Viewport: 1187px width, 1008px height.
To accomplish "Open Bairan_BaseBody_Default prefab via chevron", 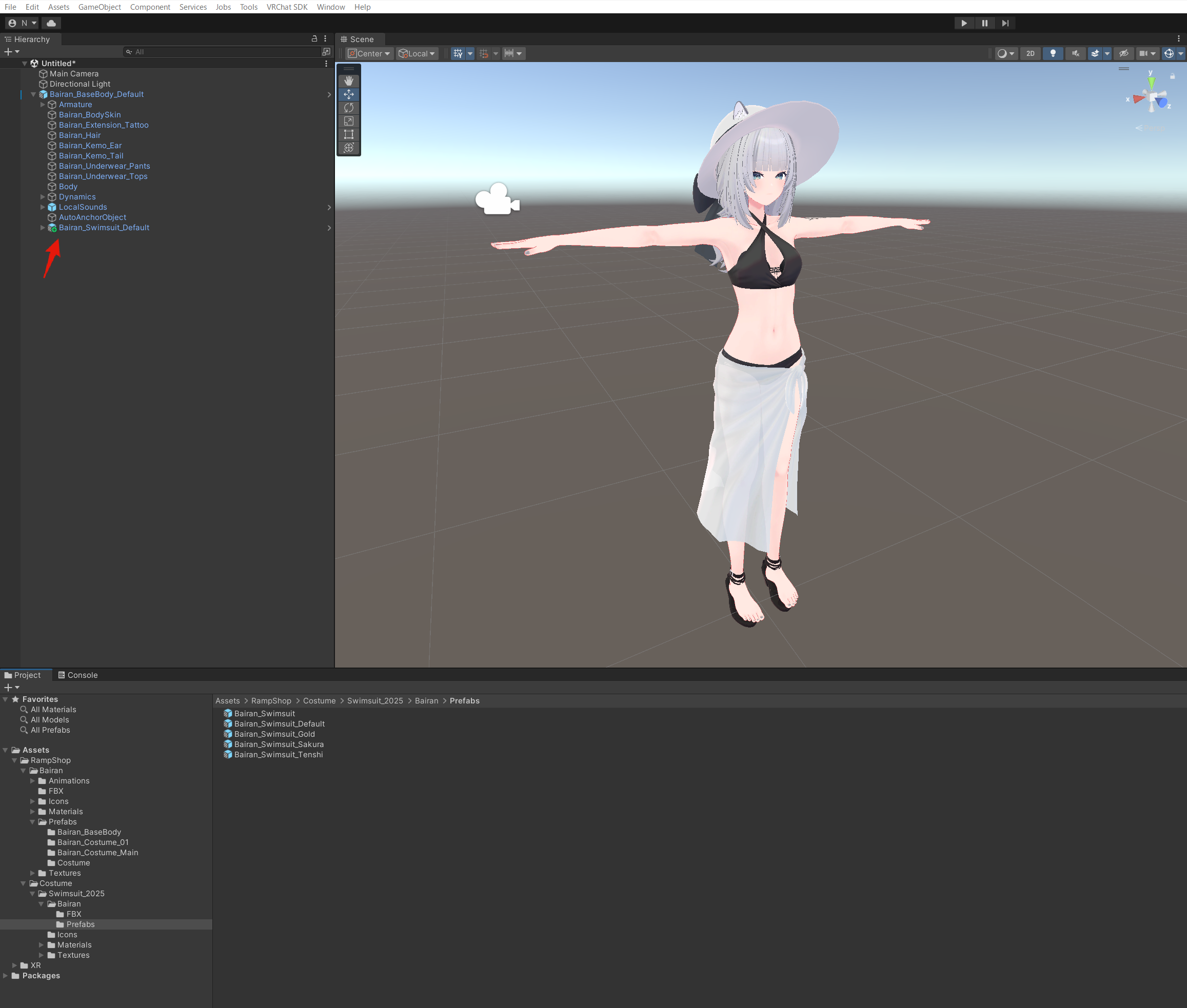I will pyautogui.click(x=329, y=94).
